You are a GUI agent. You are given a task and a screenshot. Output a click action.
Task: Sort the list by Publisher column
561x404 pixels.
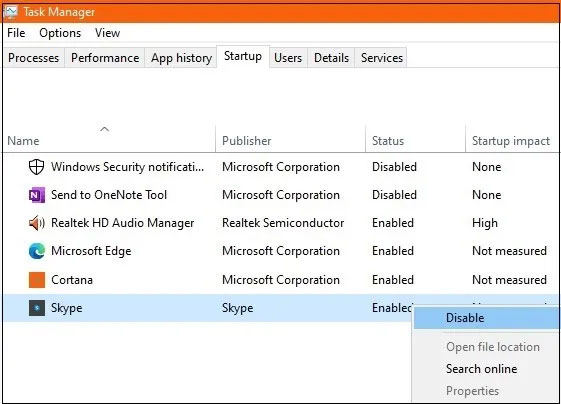pos(247,141)
